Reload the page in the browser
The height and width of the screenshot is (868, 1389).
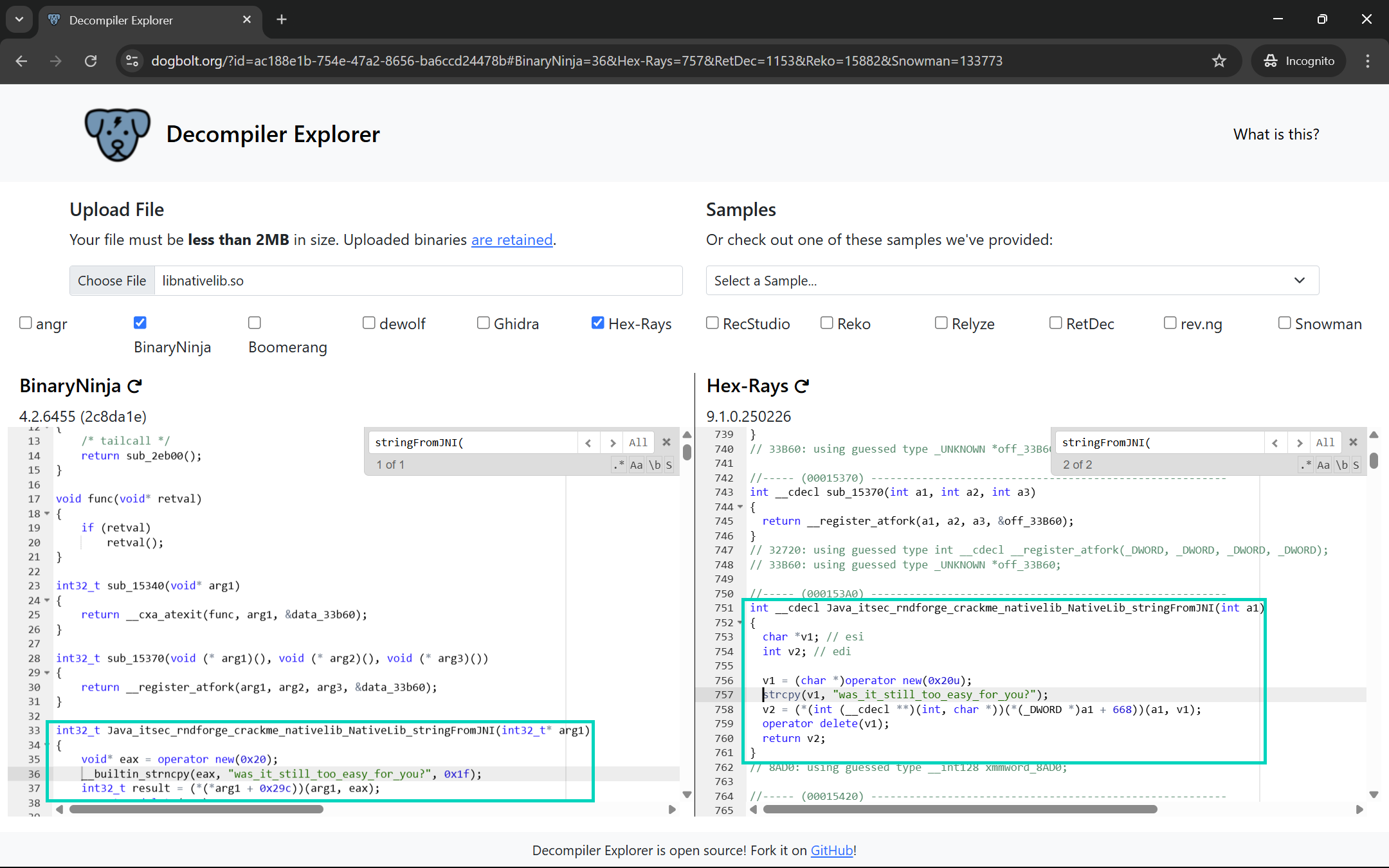91,61
